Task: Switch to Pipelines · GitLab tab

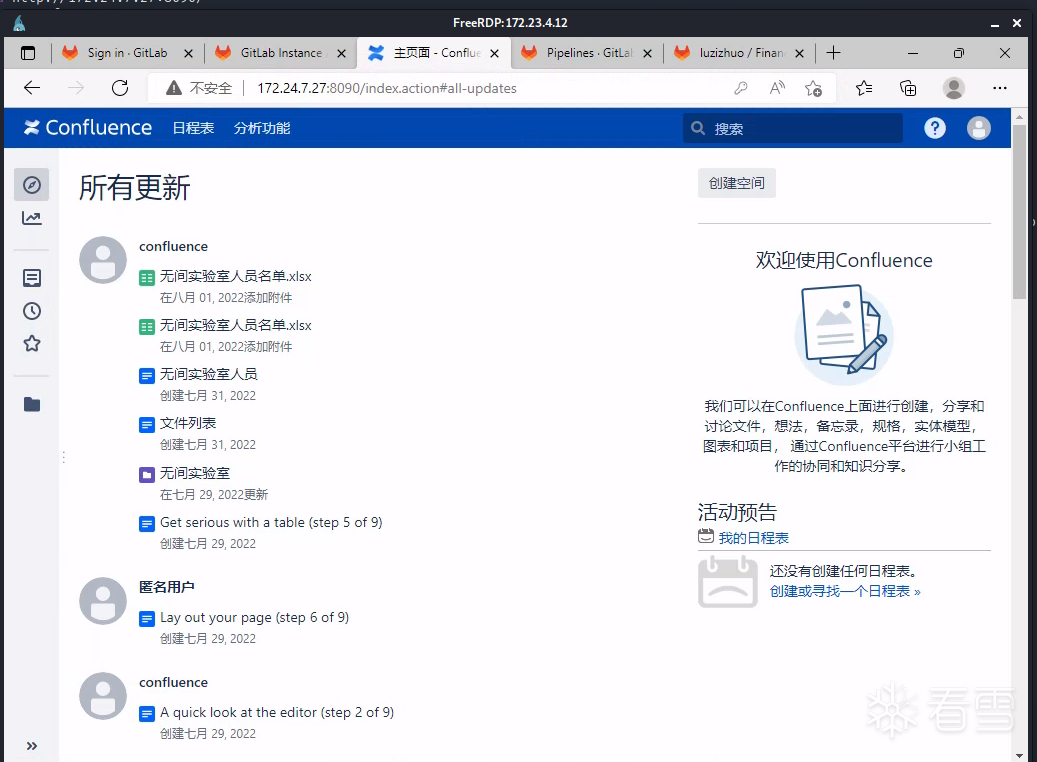Action: pos(589,53)
